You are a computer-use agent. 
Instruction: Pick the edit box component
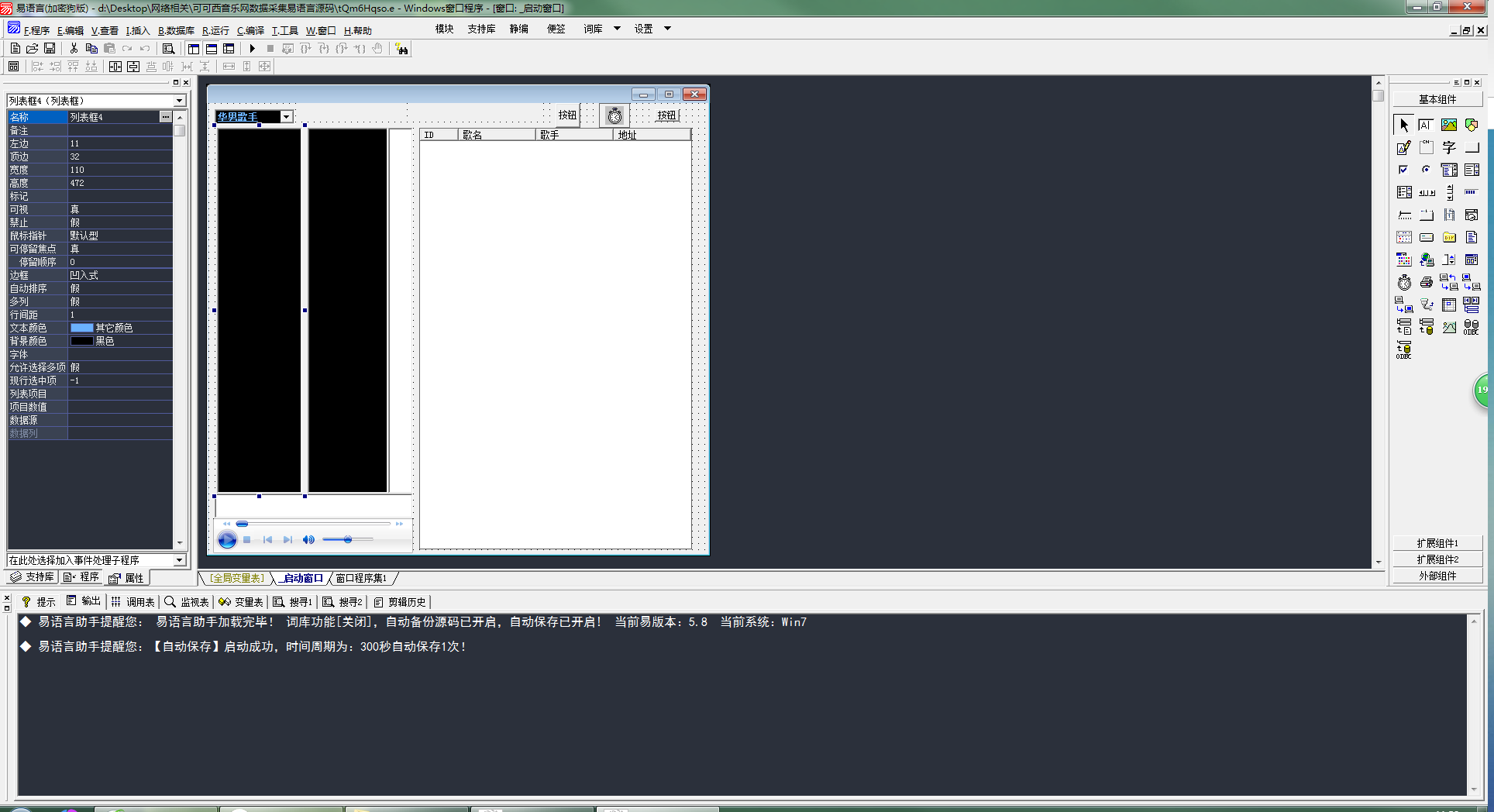pyautogui.click(x=1426, y=125)
